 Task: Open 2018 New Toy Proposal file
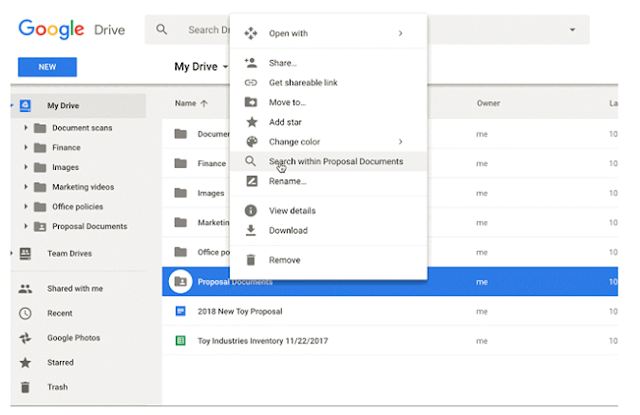pos(240,311)
